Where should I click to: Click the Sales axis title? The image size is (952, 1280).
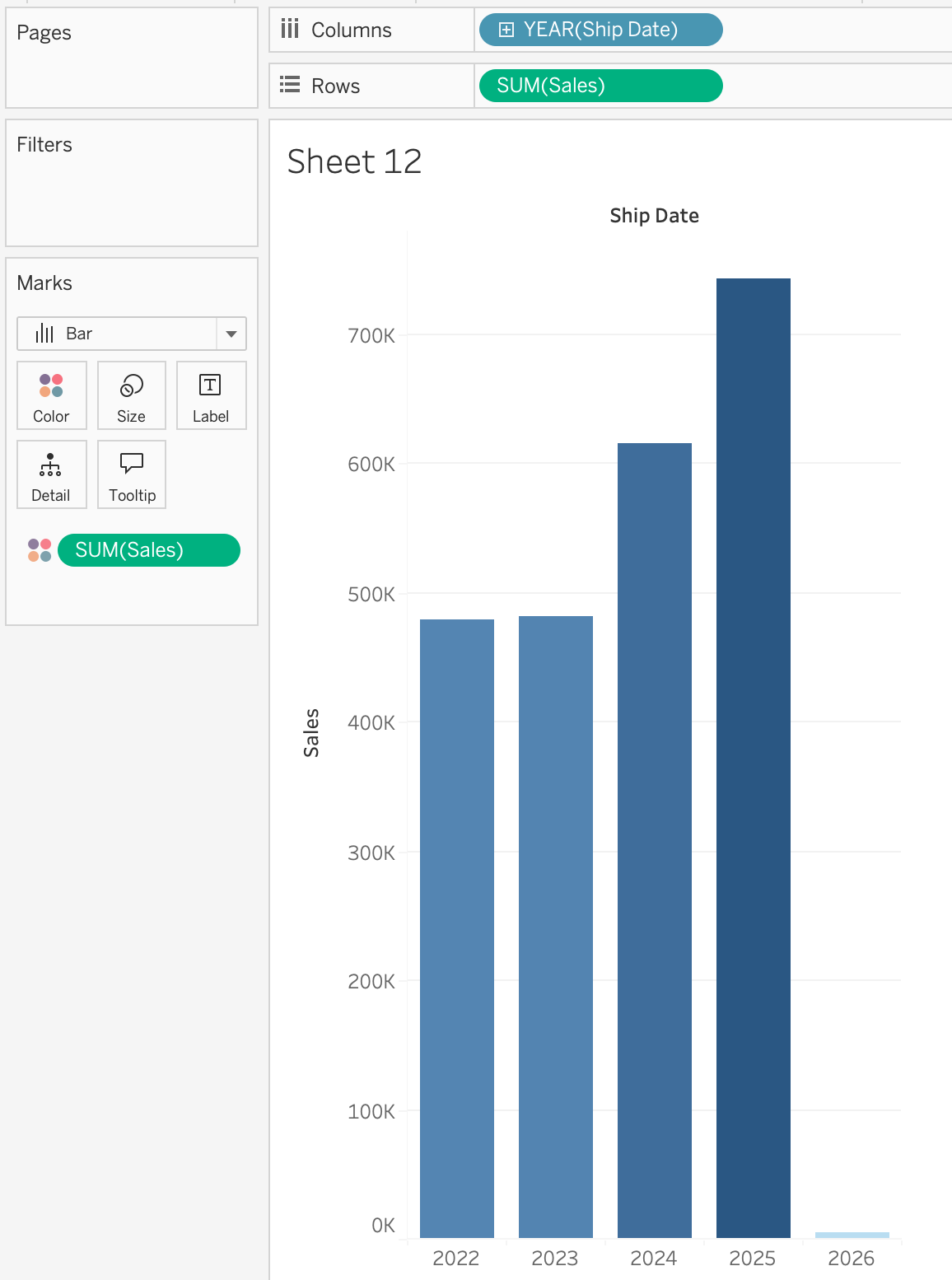(x=311, y=732)
